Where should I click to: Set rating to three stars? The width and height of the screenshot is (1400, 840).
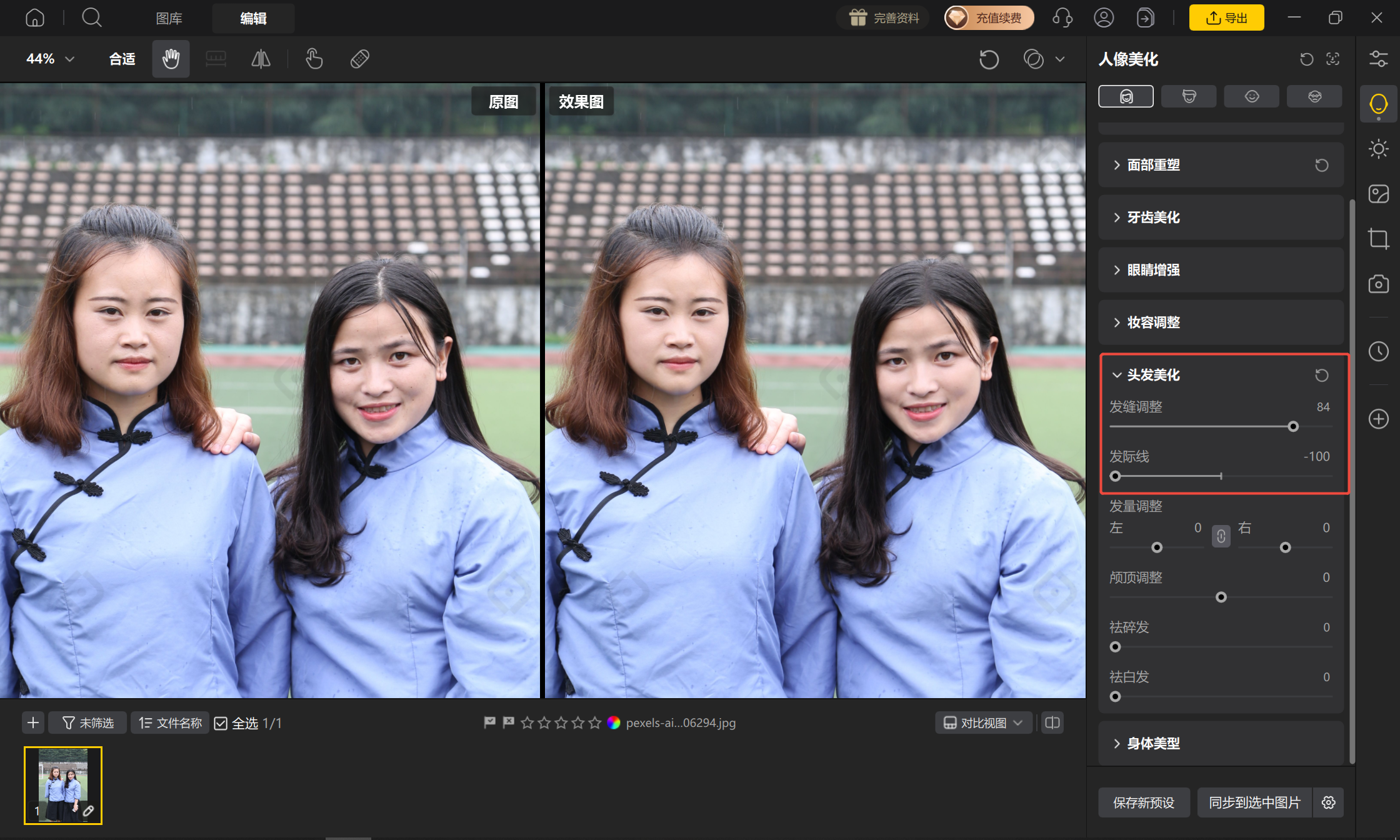tap(561, 722)
